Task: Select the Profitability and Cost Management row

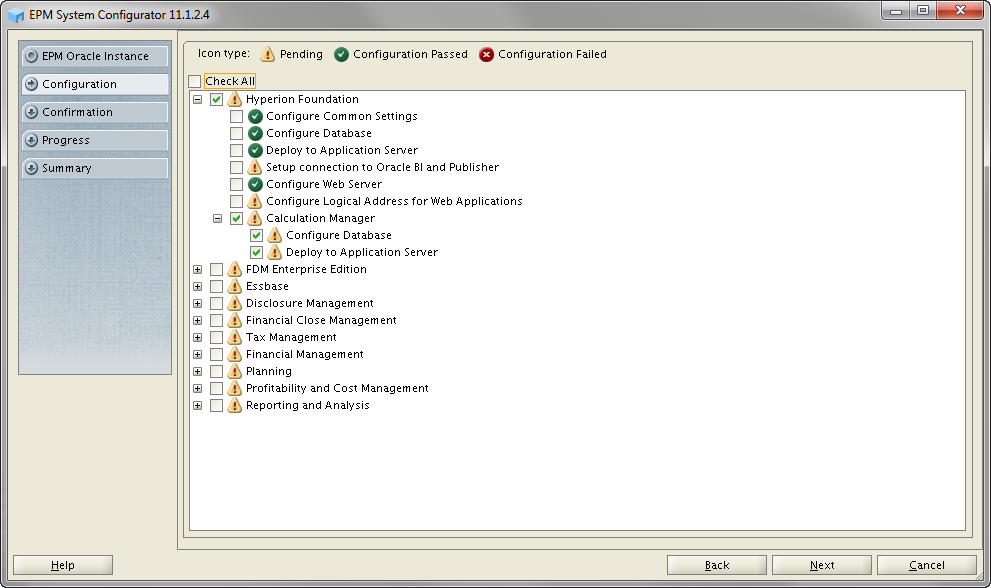Action: [337, 389]
